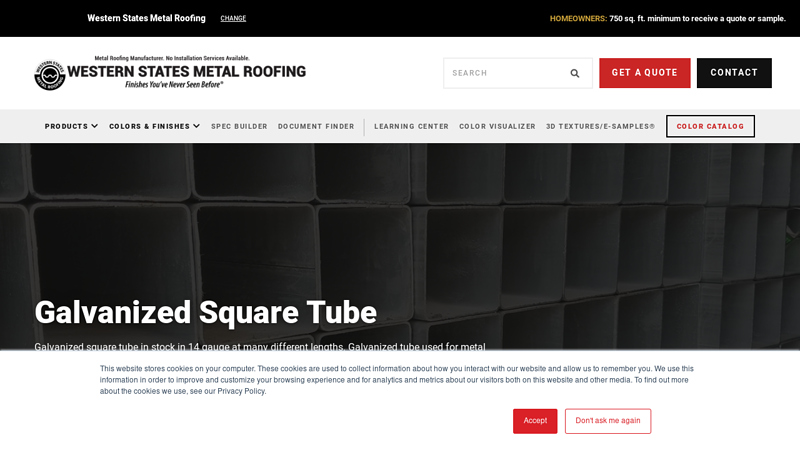Open the Color Visualizer
This screenshot has width=800, height=450.
[x=497, y=127]
